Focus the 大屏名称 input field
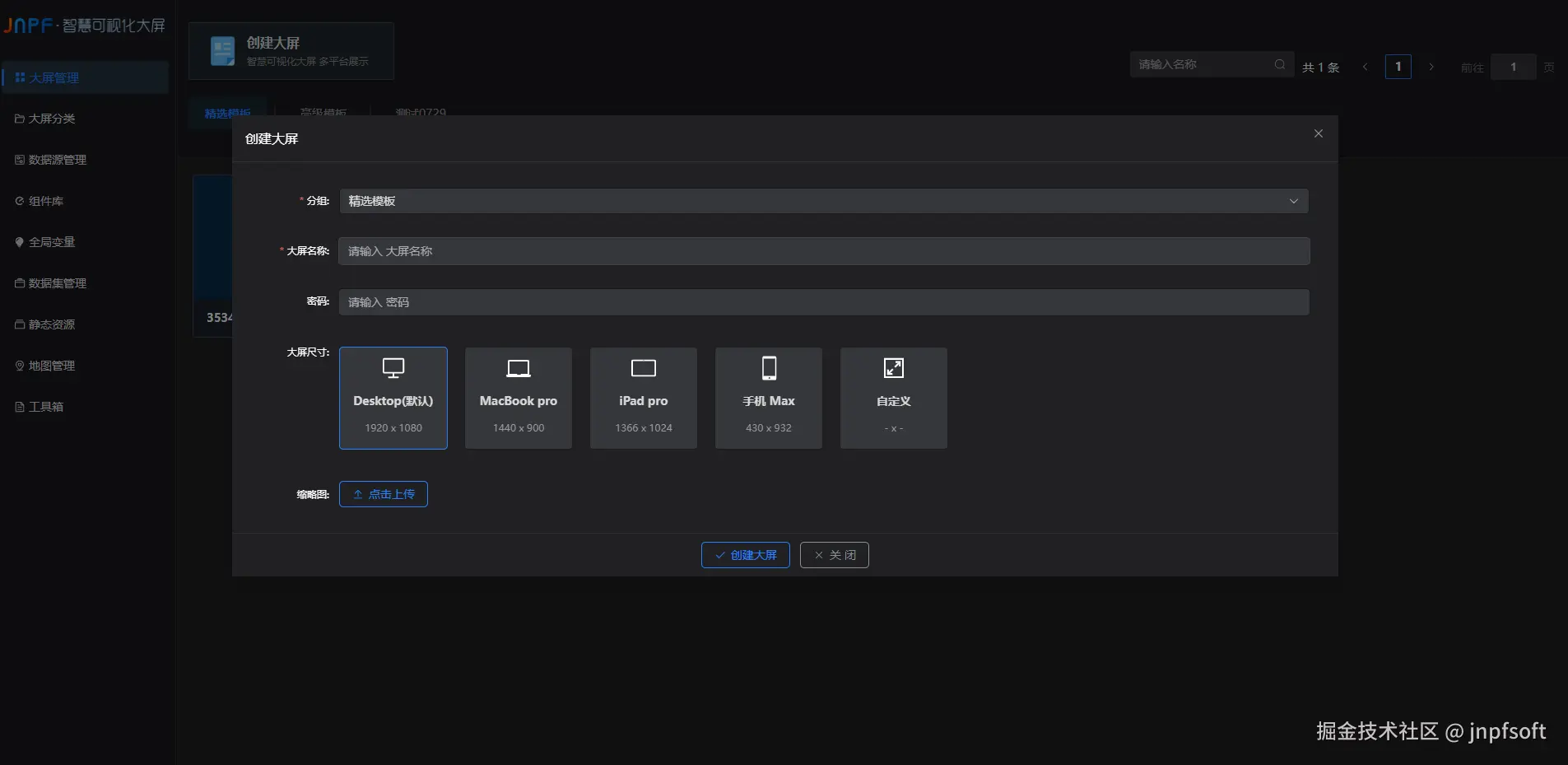This screenshot has height=765, width=1568. (x=824, y=251)
